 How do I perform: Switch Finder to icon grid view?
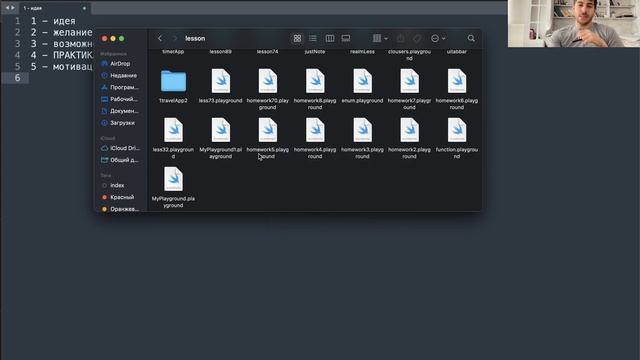(x=297, y=38)
